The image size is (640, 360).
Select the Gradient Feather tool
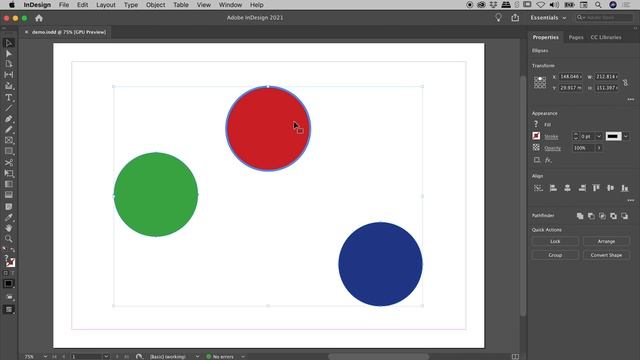point(9,195)
